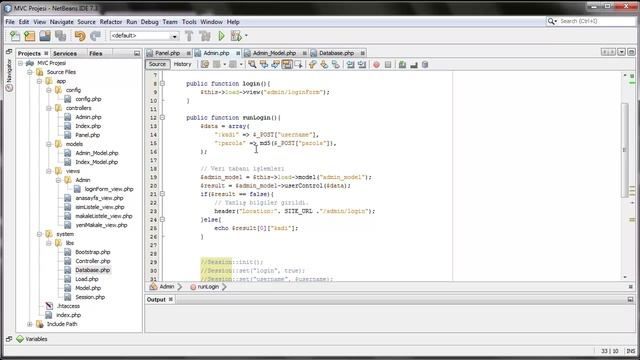
Task: Toggle Highlight Search in editor toolbar
Action: pyautogui.click(x=287, y=64)
